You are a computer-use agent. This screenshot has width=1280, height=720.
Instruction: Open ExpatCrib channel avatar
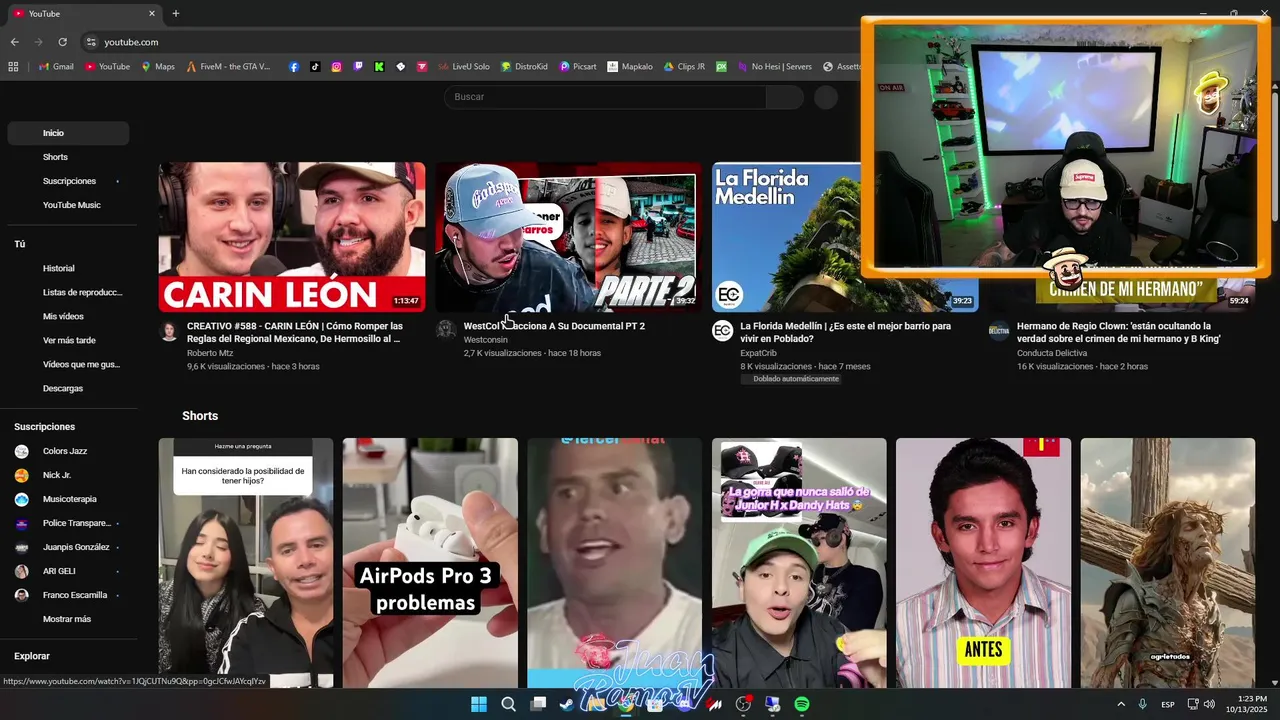click(722, 331)
